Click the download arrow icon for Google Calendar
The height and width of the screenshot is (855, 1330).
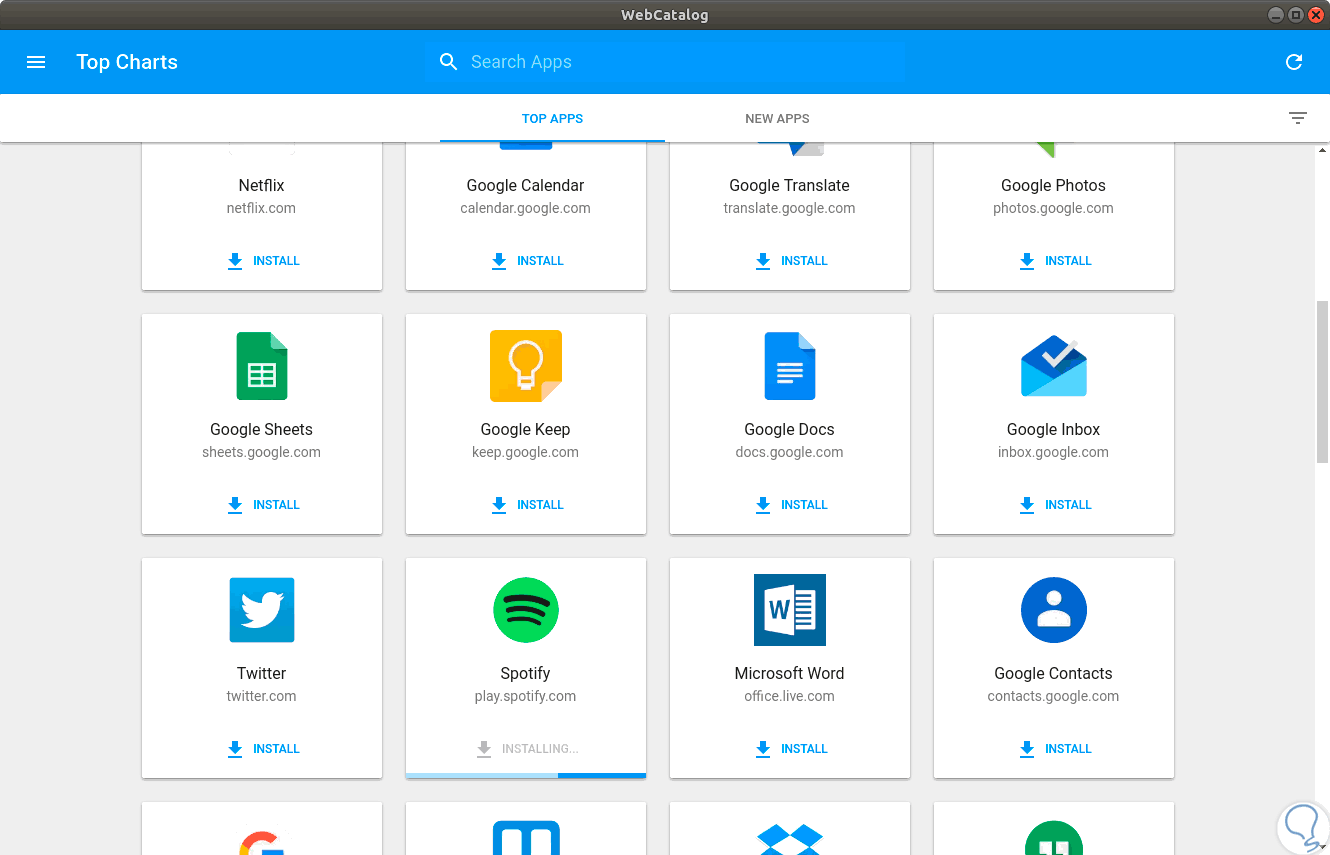tap(499, 261)
